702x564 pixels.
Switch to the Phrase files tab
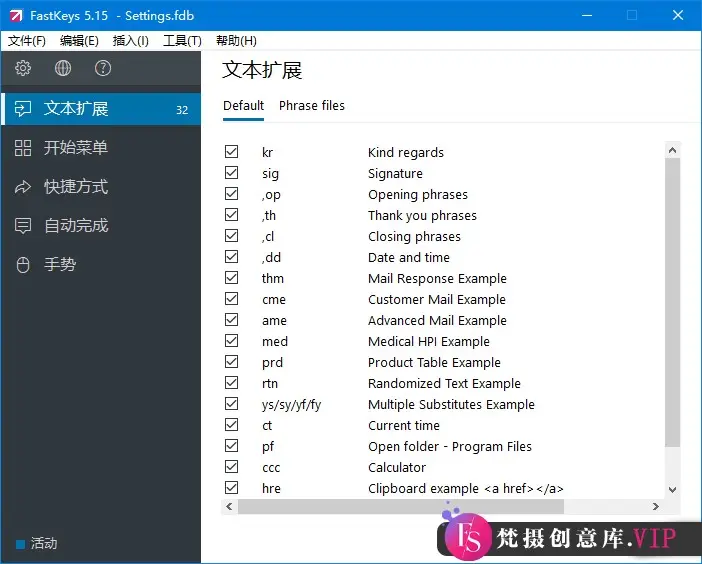[x=312, y=106]
